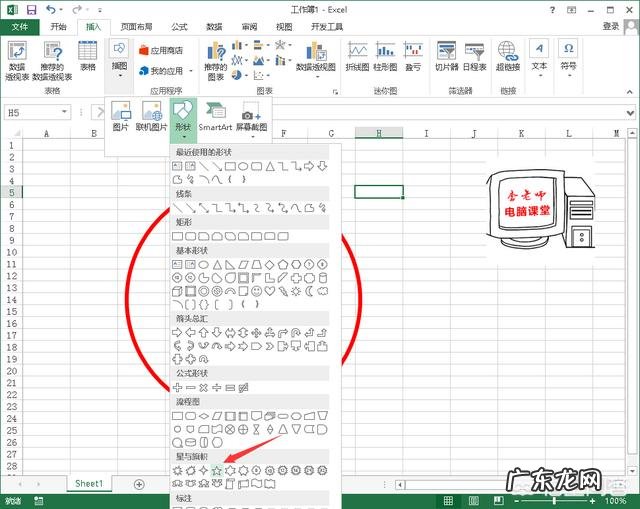Open the App Store add-in

(x=161, y=51)
